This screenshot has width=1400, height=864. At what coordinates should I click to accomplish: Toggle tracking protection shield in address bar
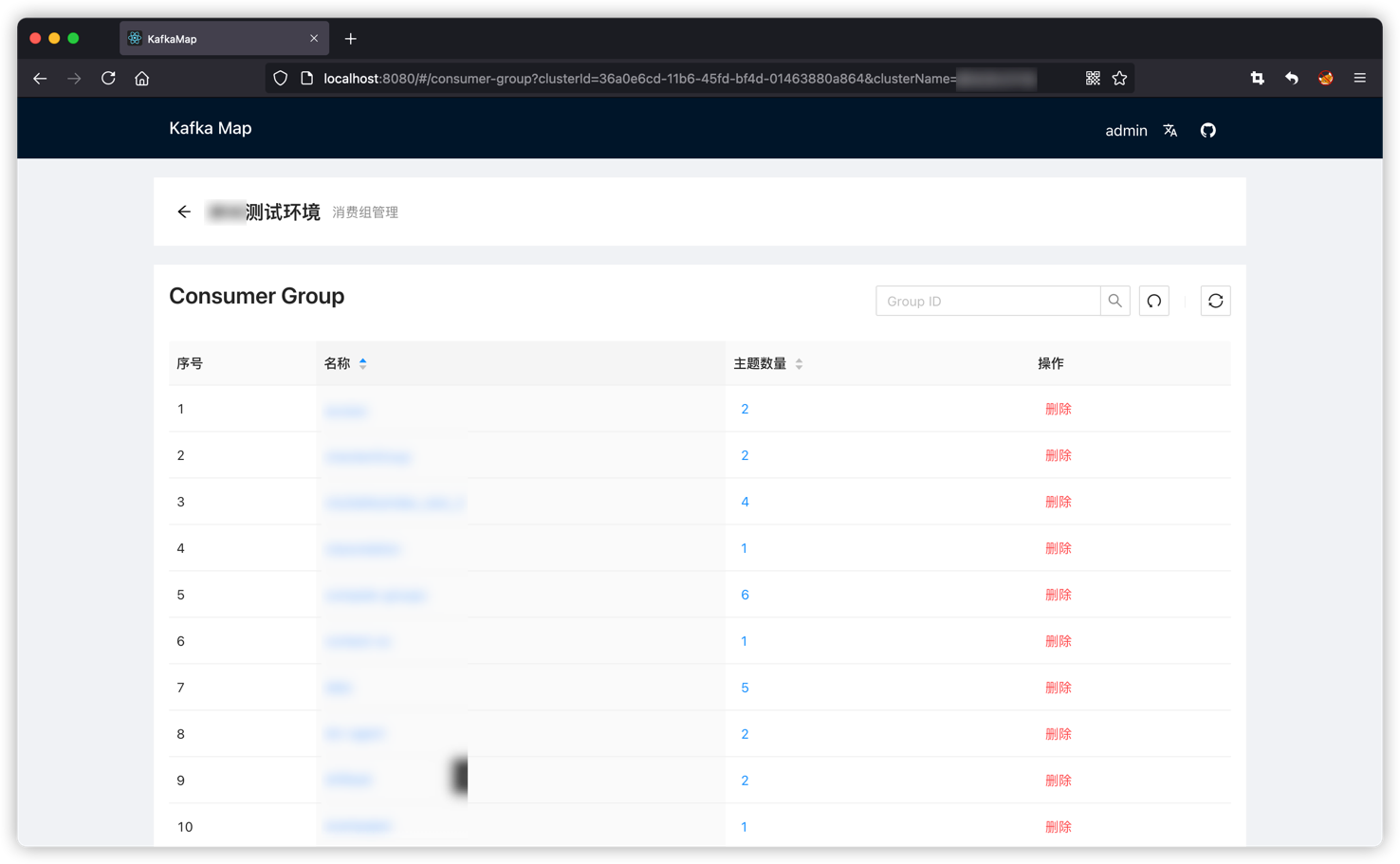(x=280, y=78)
